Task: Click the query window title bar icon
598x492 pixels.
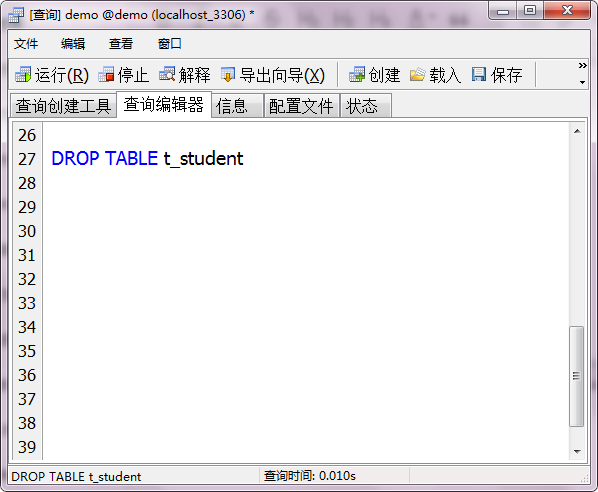Action: click(x=16, y=15)
